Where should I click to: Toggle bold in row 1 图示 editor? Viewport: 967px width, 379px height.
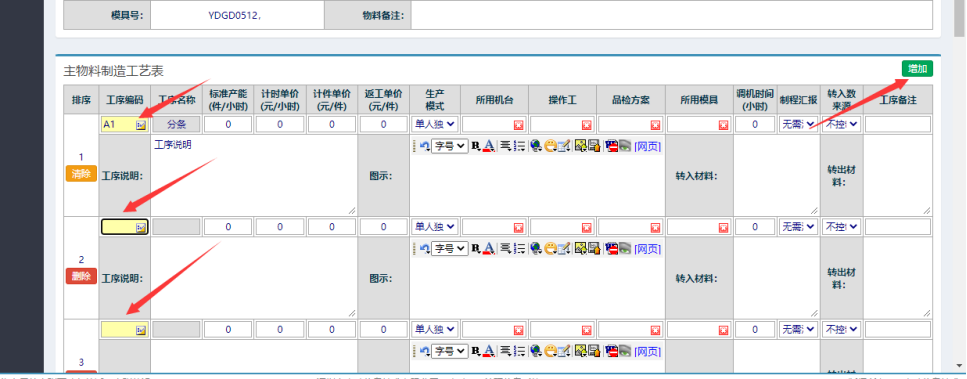pyautogui.click(x=475, y=146)
